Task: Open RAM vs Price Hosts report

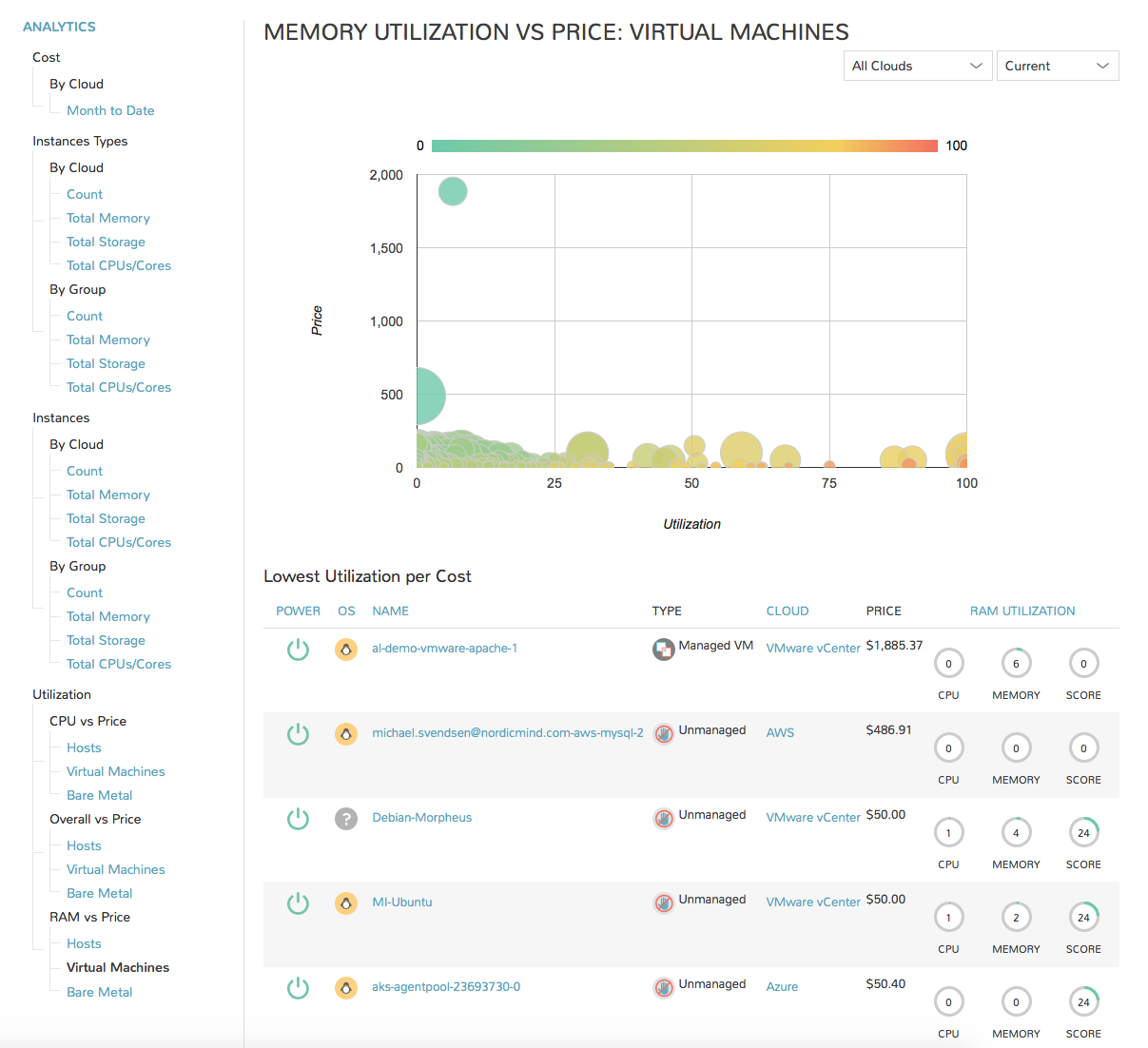Action: [x=84, y=943]
